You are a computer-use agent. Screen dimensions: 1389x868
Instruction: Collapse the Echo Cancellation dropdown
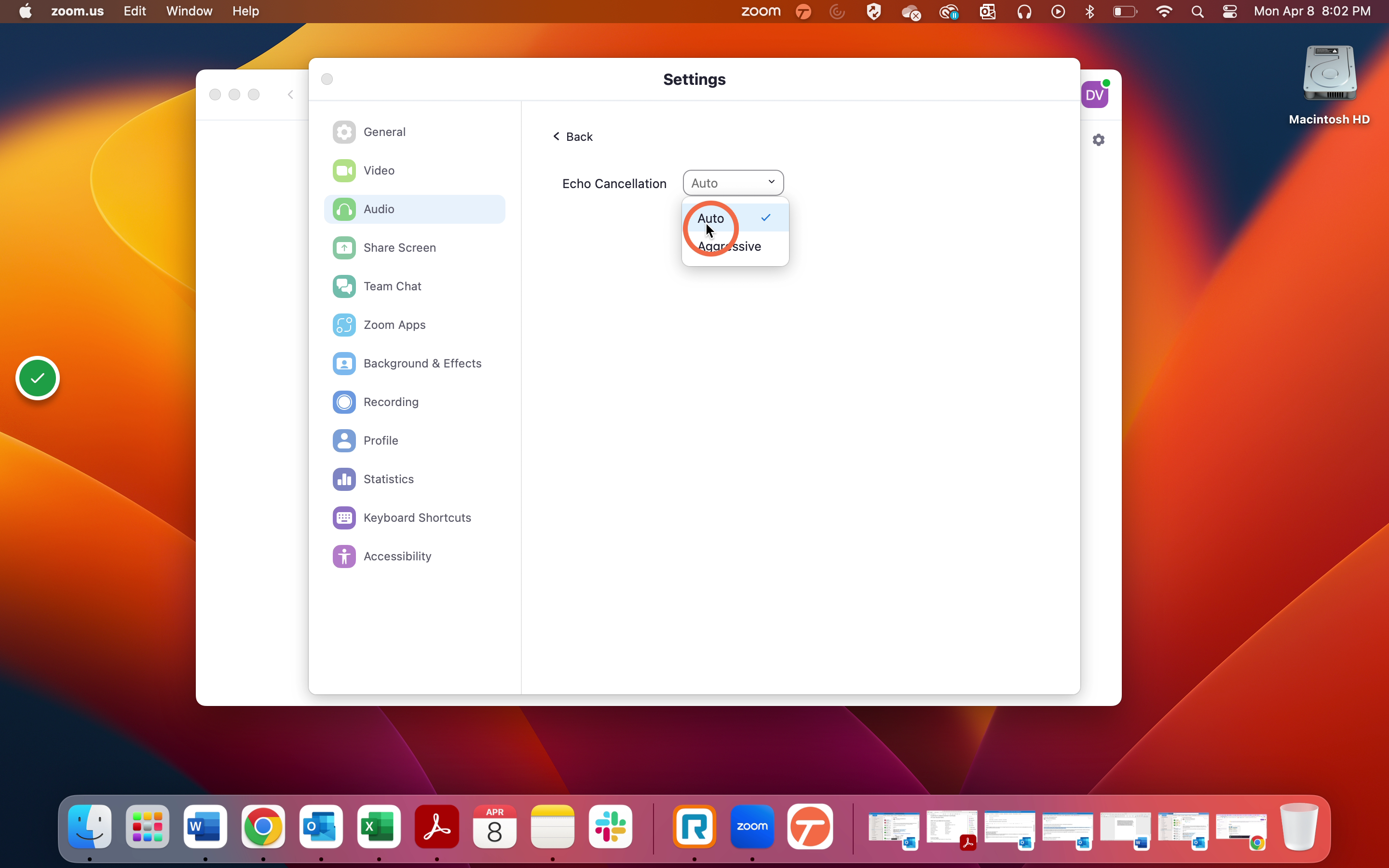(733, 183)
